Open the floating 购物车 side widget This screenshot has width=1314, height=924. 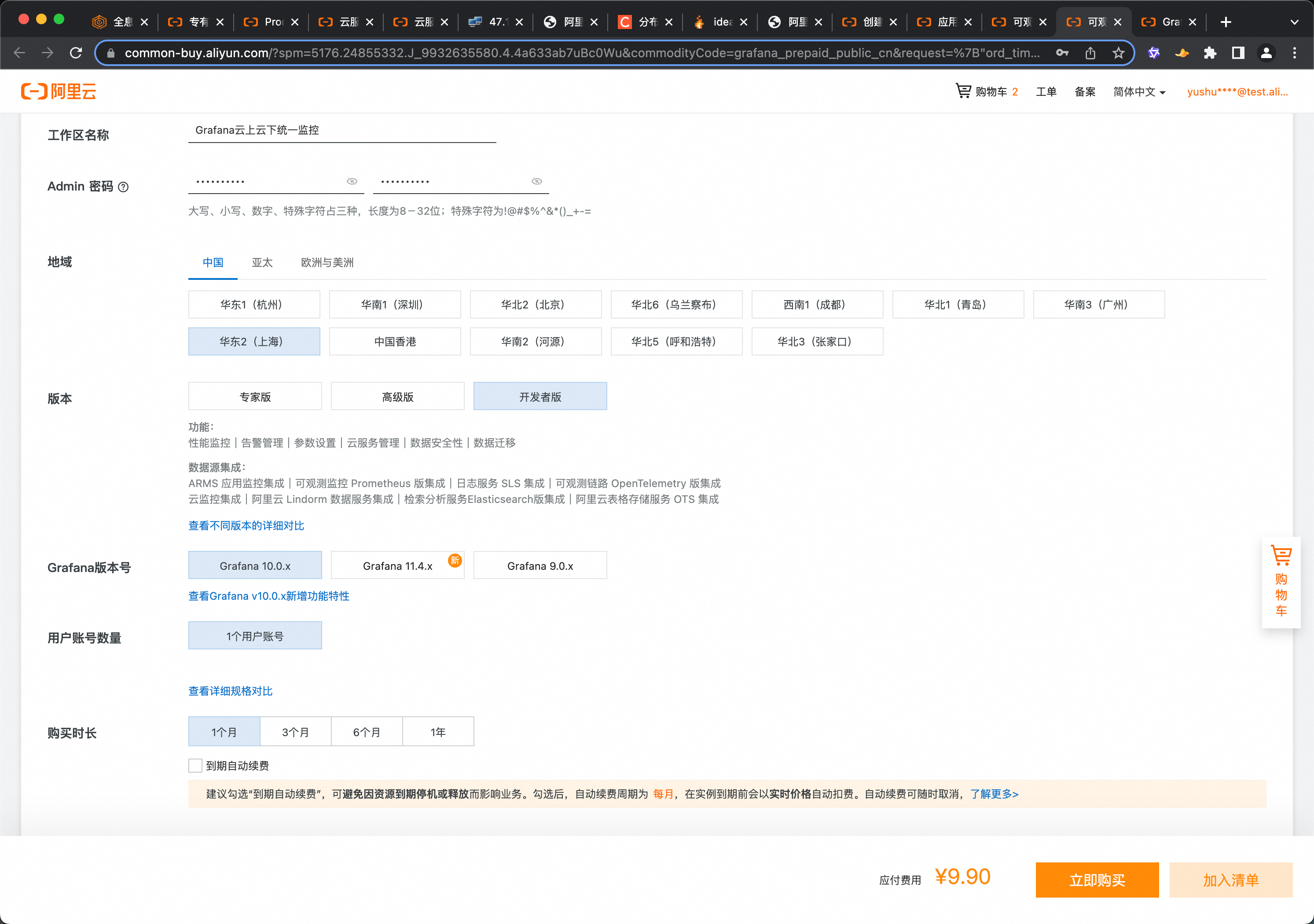coord(1281,582)
